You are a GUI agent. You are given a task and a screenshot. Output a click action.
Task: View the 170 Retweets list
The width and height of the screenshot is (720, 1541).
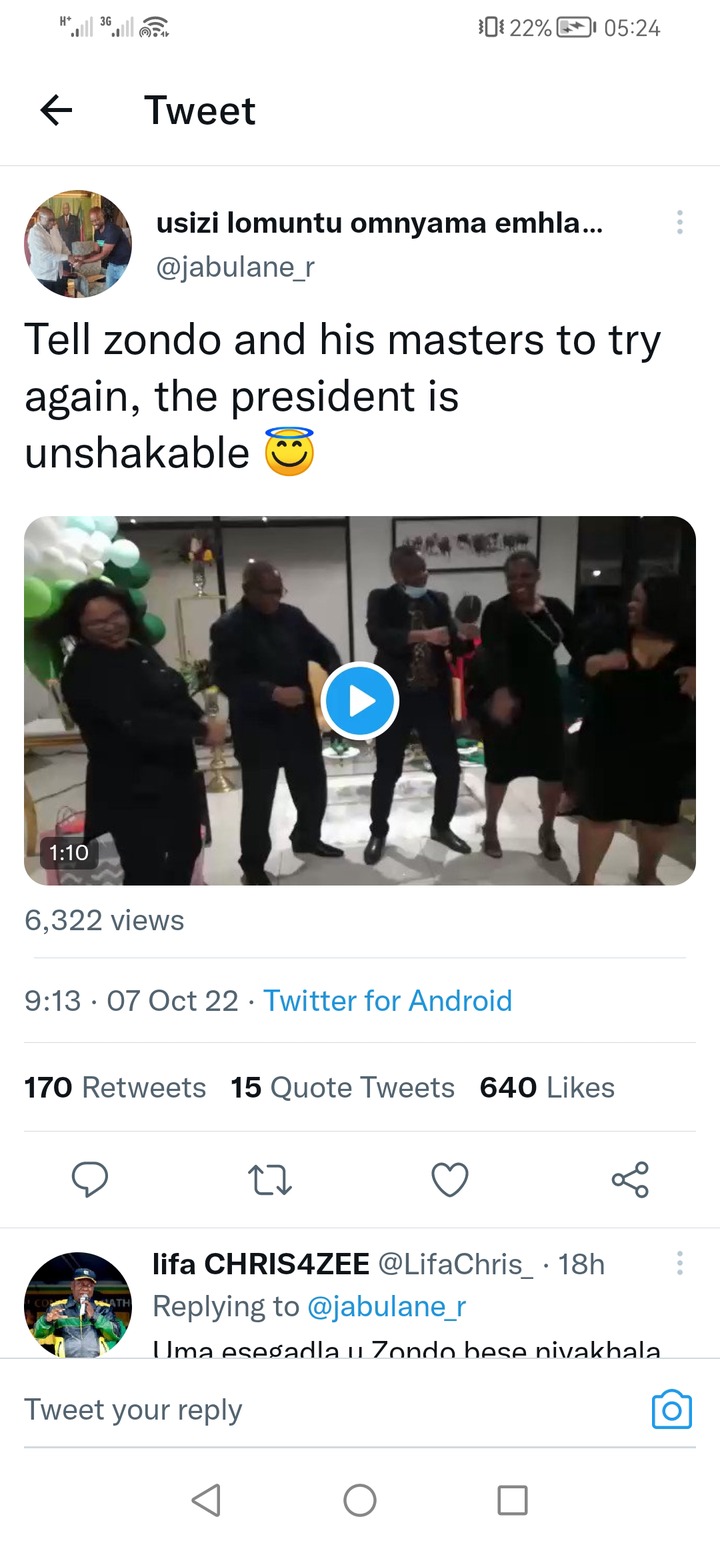[115, 1087]
